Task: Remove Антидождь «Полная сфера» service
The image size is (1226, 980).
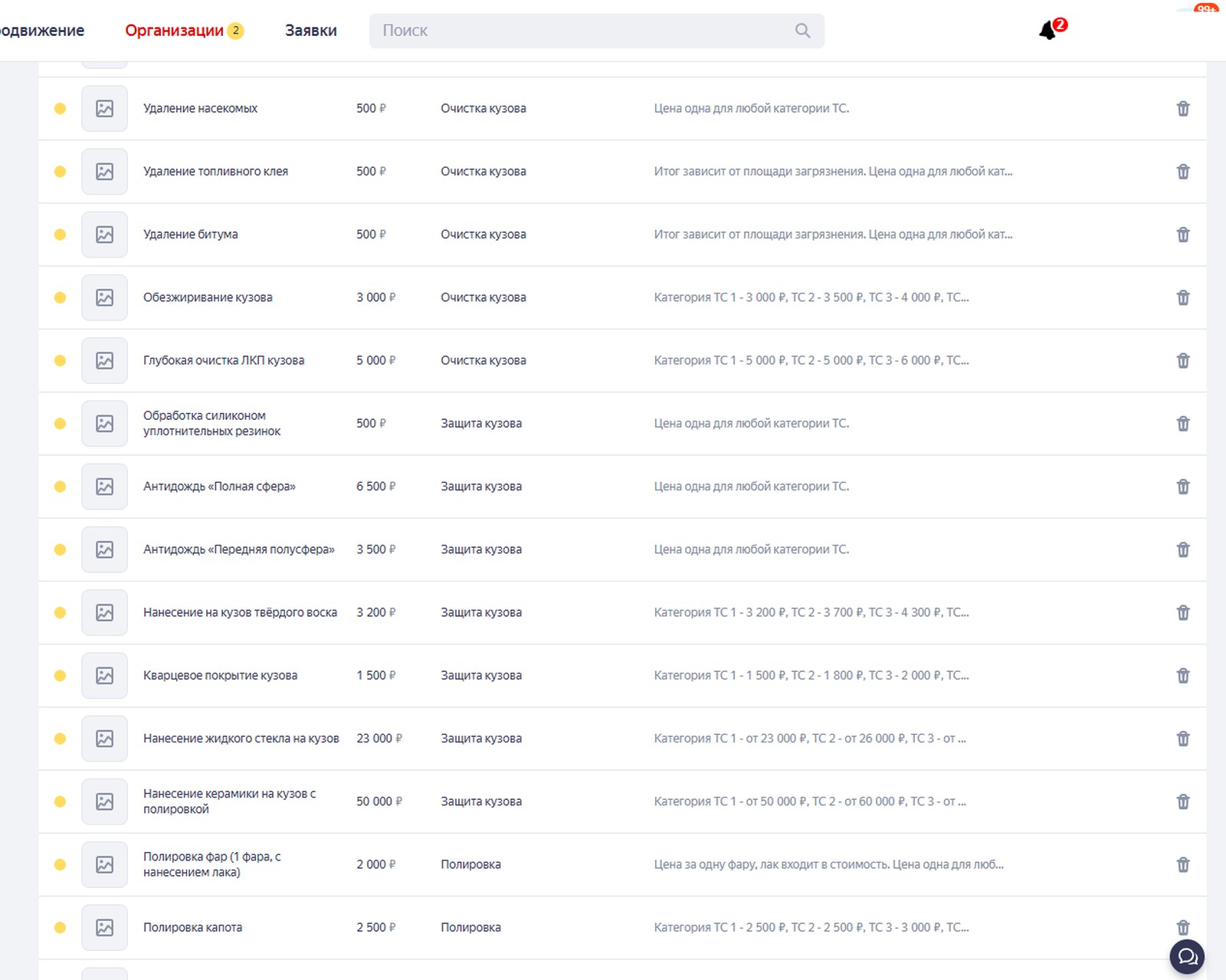Action: [1183, 487]
